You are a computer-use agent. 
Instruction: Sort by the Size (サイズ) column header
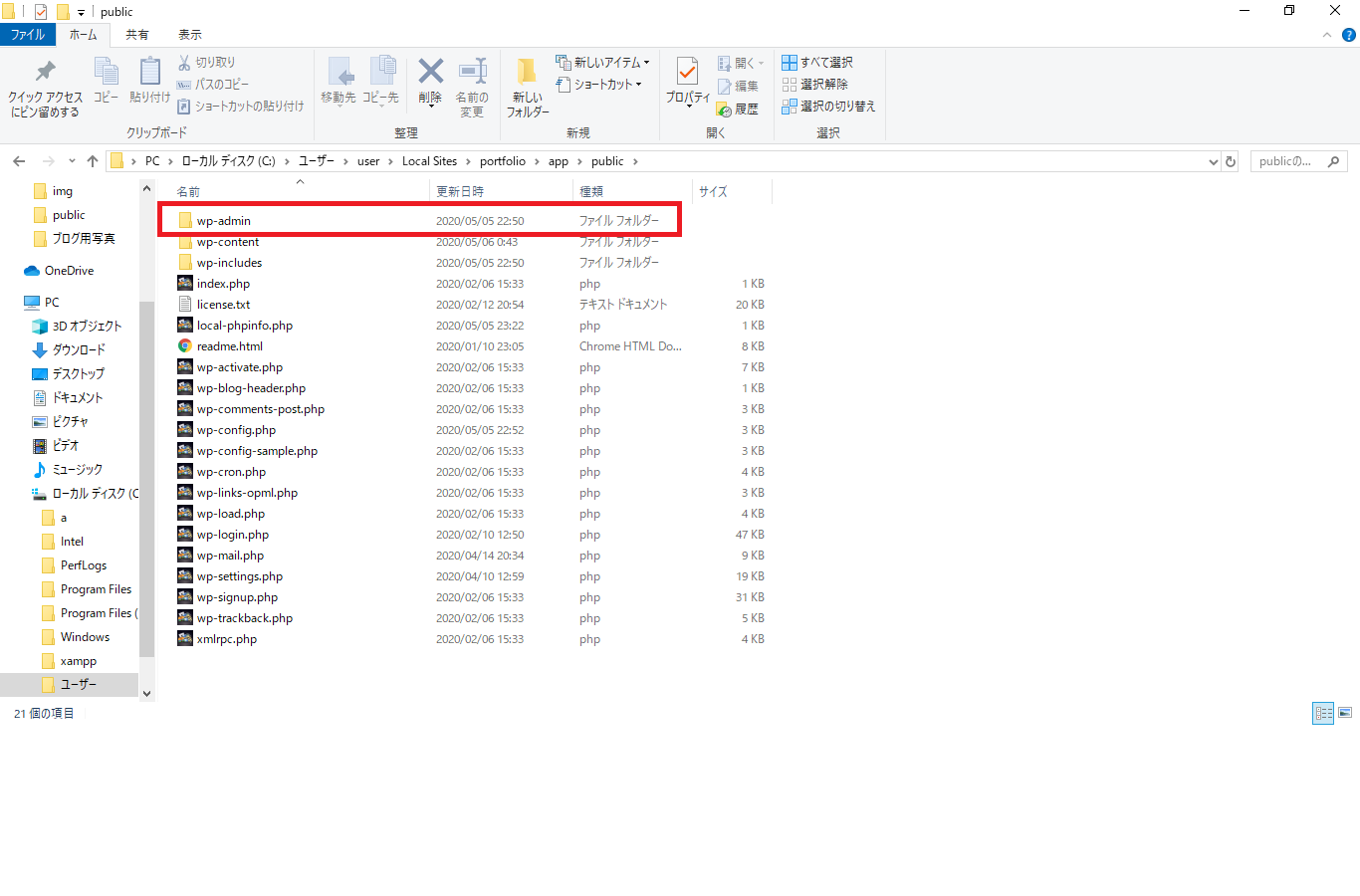pos(732,191)
